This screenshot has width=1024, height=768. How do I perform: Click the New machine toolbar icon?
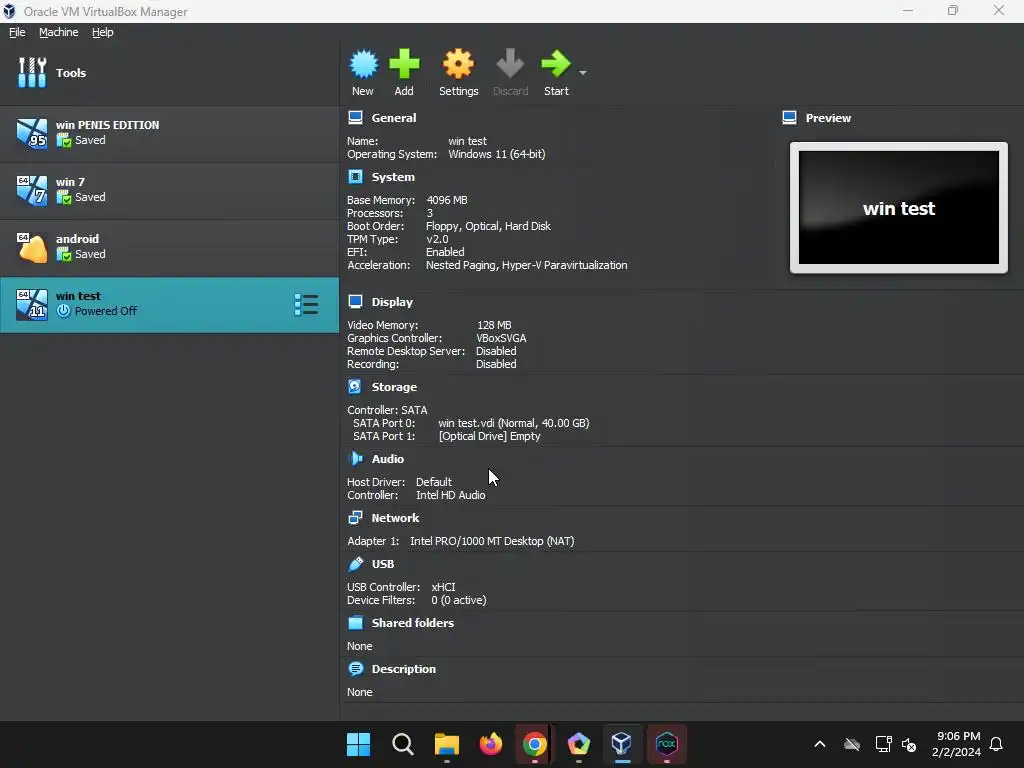point(363,65)
